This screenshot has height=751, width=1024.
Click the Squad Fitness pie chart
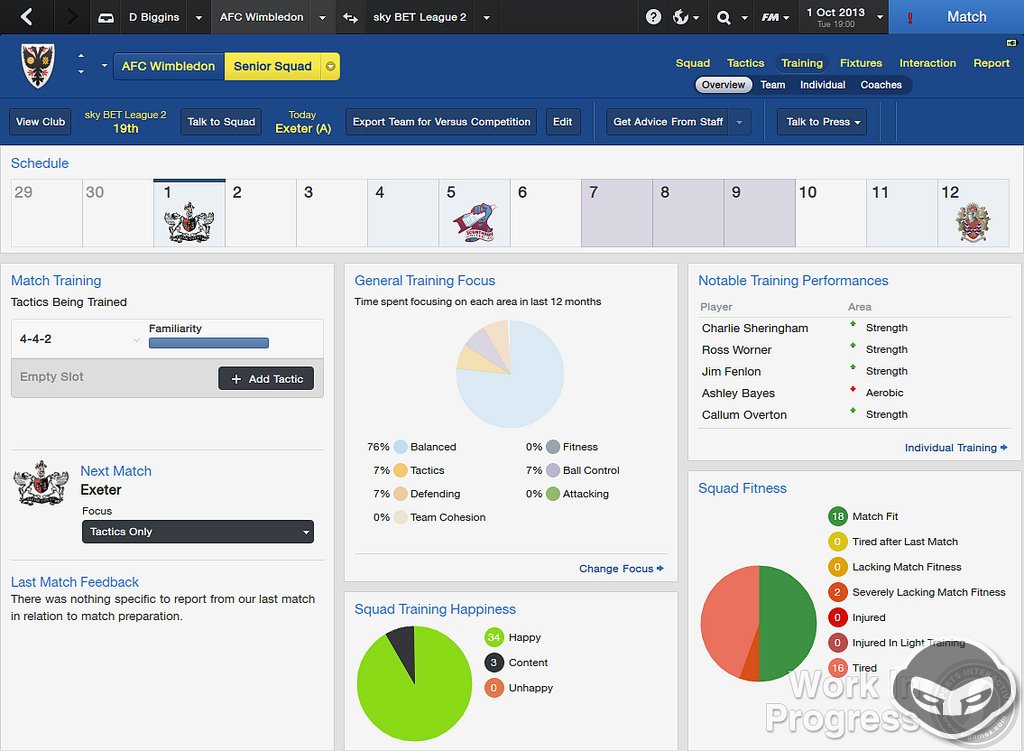(x=758, y=624)
